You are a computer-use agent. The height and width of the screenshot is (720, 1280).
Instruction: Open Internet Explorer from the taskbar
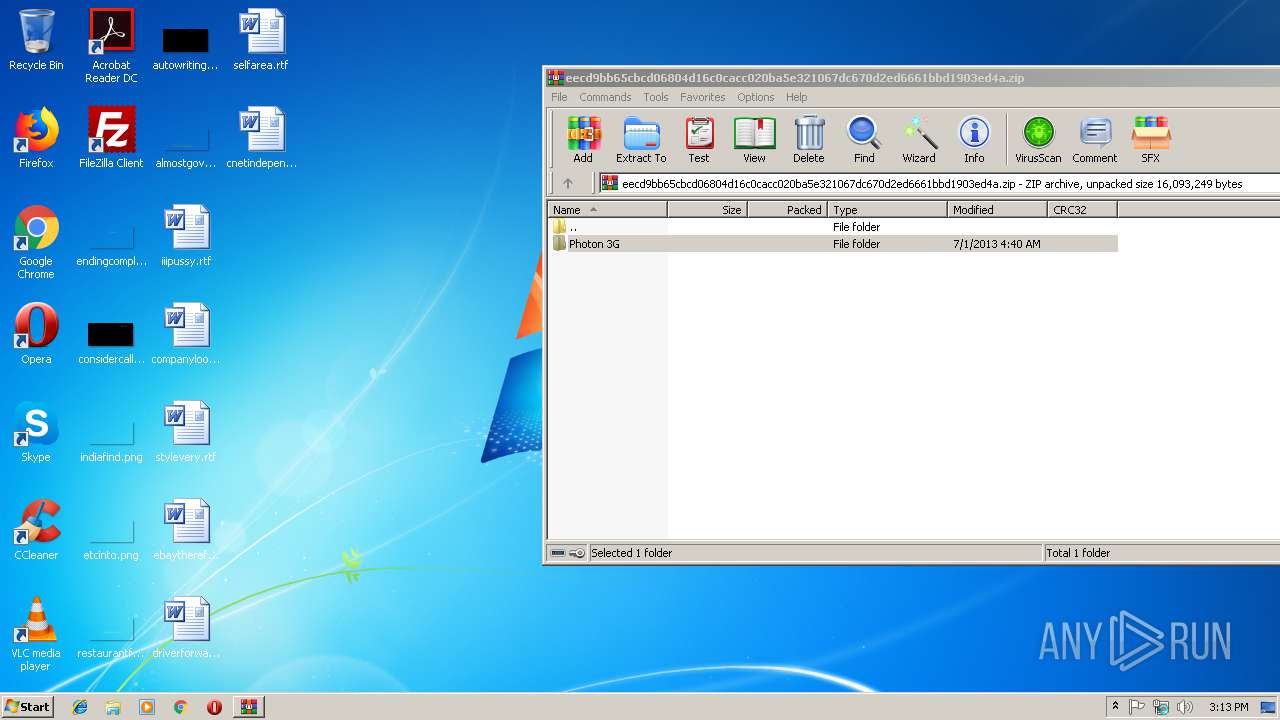[80, 707]
